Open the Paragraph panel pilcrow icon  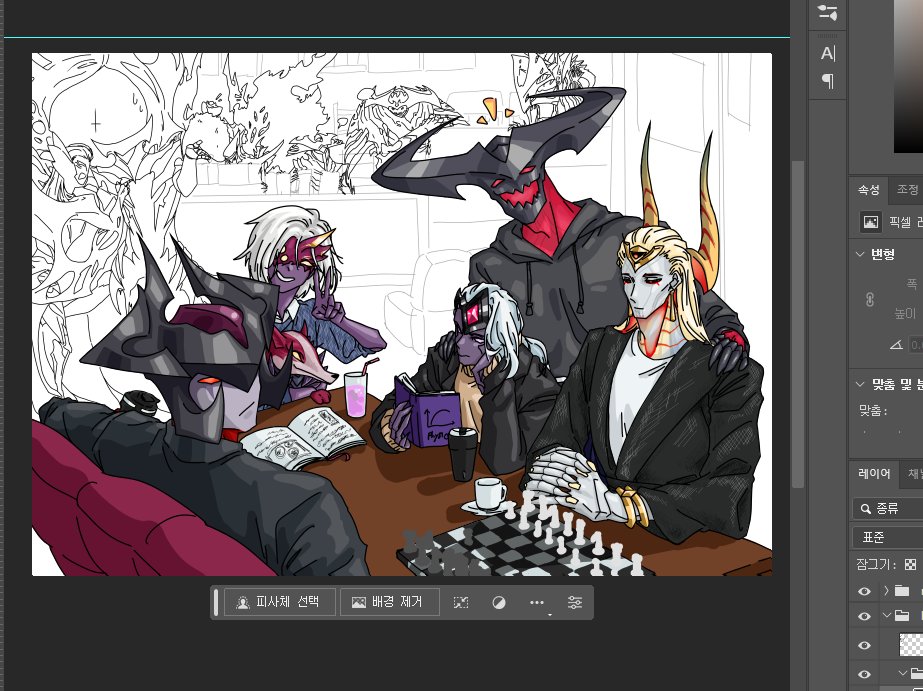828,81
